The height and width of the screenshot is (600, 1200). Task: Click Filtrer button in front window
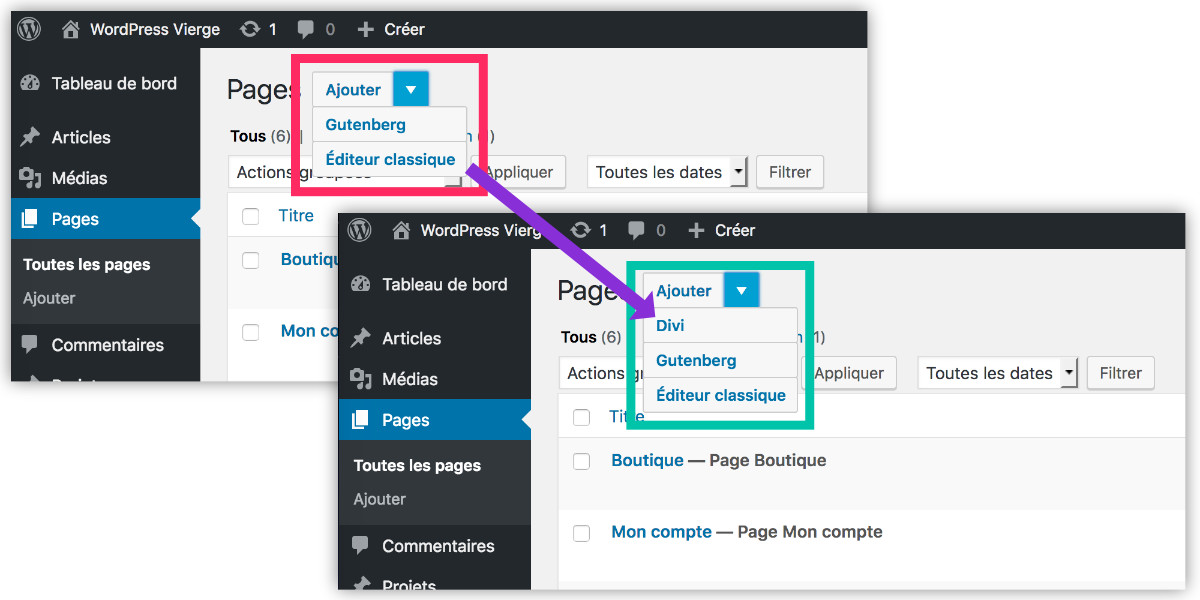(x=1121, y=373)
